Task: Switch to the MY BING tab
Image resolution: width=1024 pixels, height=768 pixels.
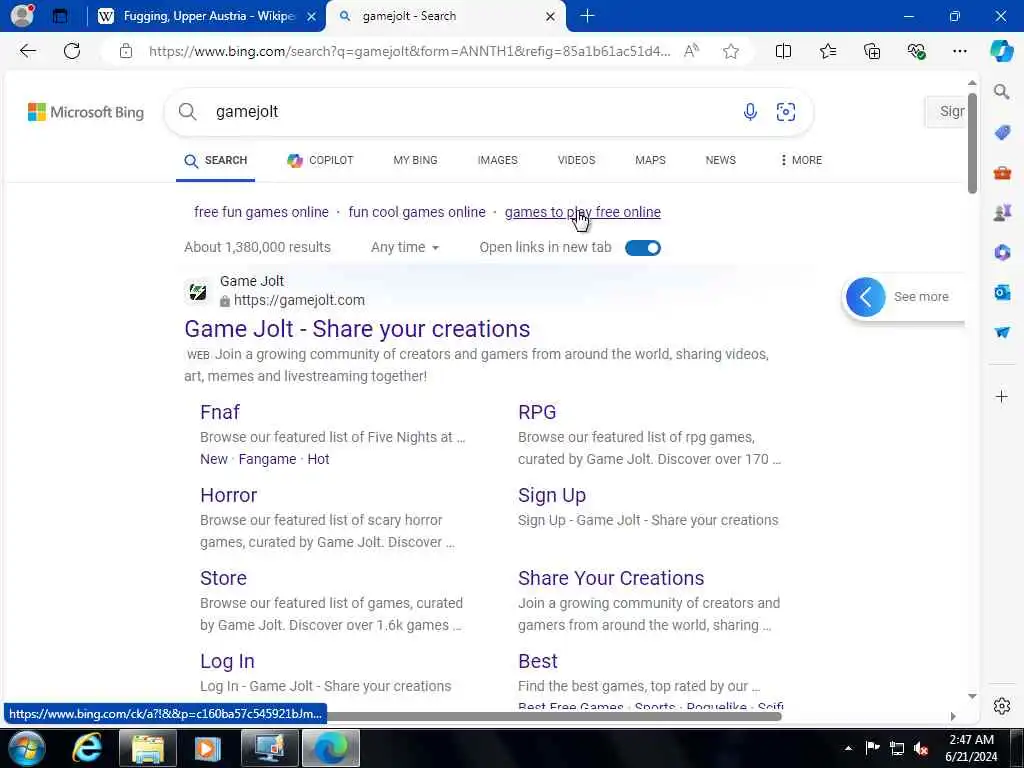Action: pyautogui.click(x=415, y=160)
